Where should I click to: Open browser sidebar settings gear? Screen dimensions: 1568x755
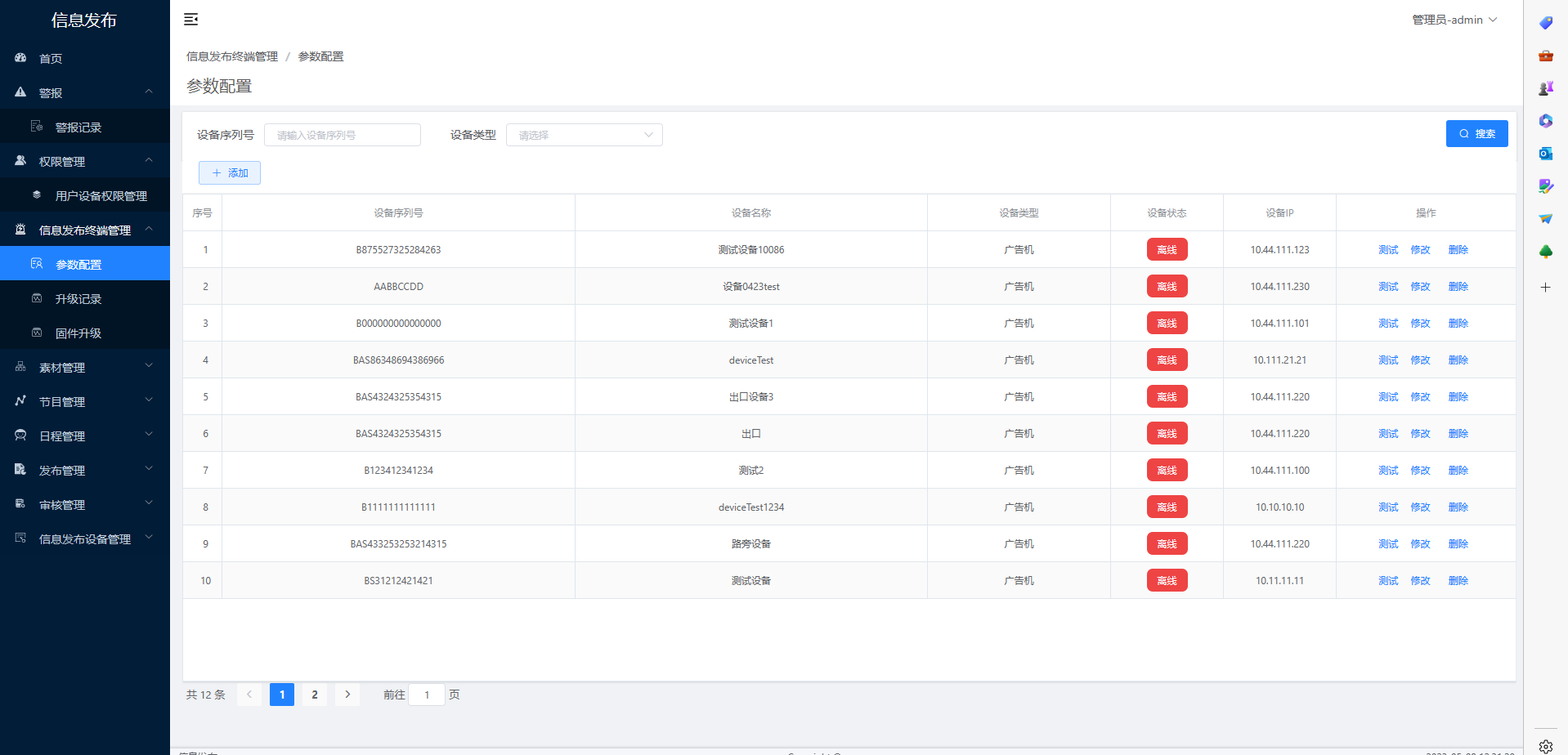coord(1545,746)
